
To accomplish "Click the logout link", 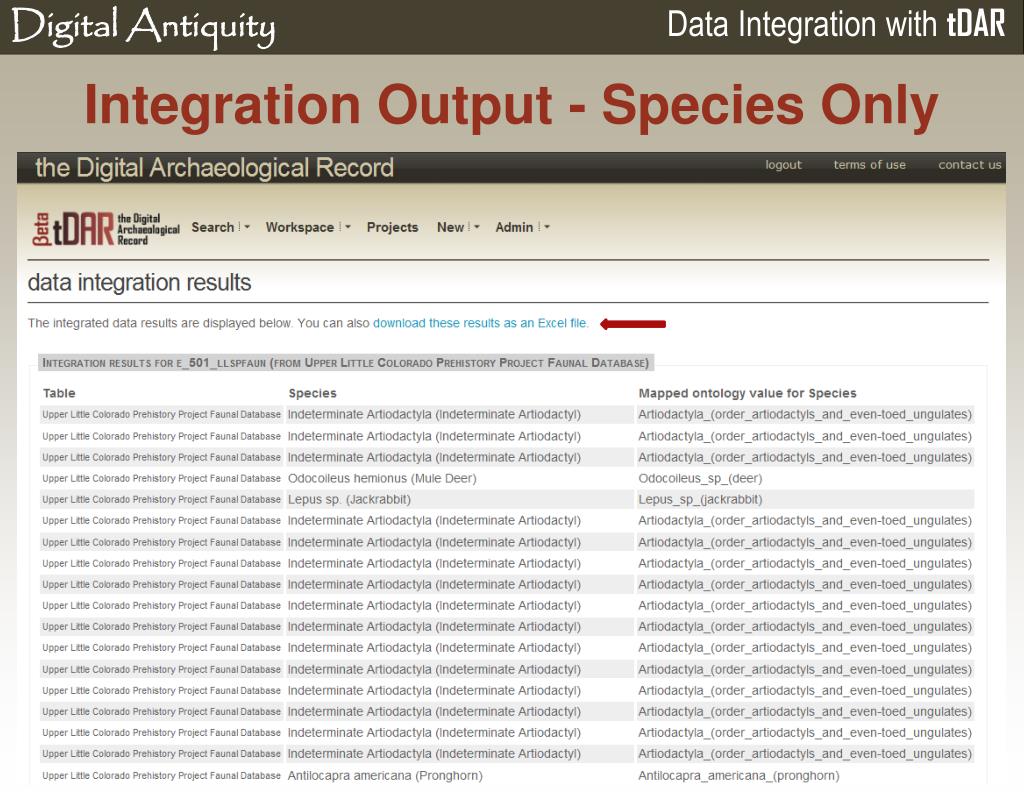I will tap(783, 165).
